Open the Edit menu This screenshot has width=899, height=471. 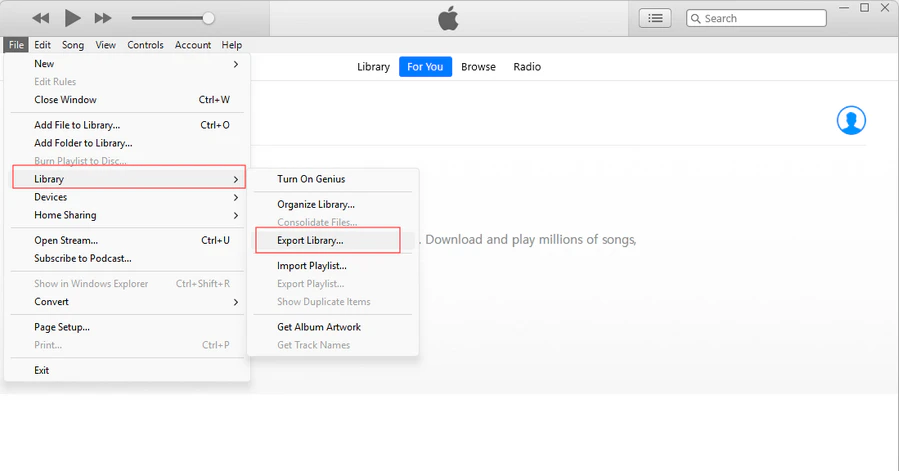click(42, 45)
